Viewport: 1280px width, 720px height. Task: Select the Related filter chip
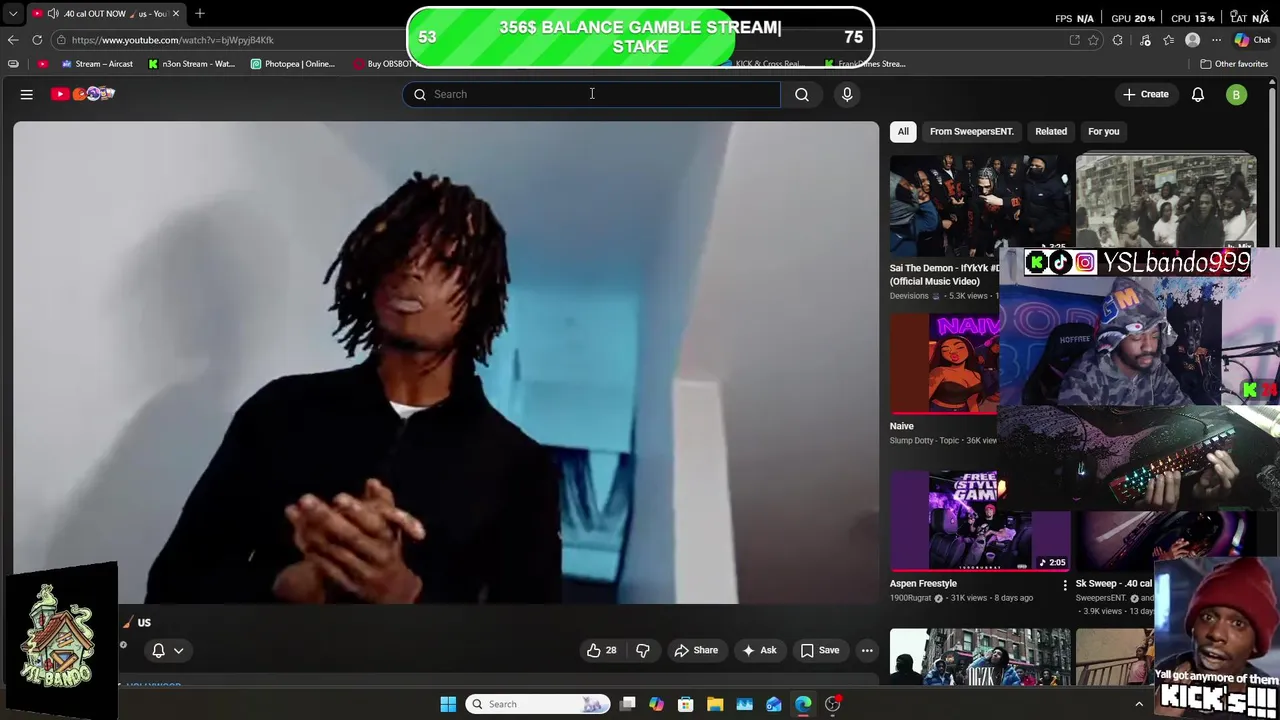click(1050, 131)
